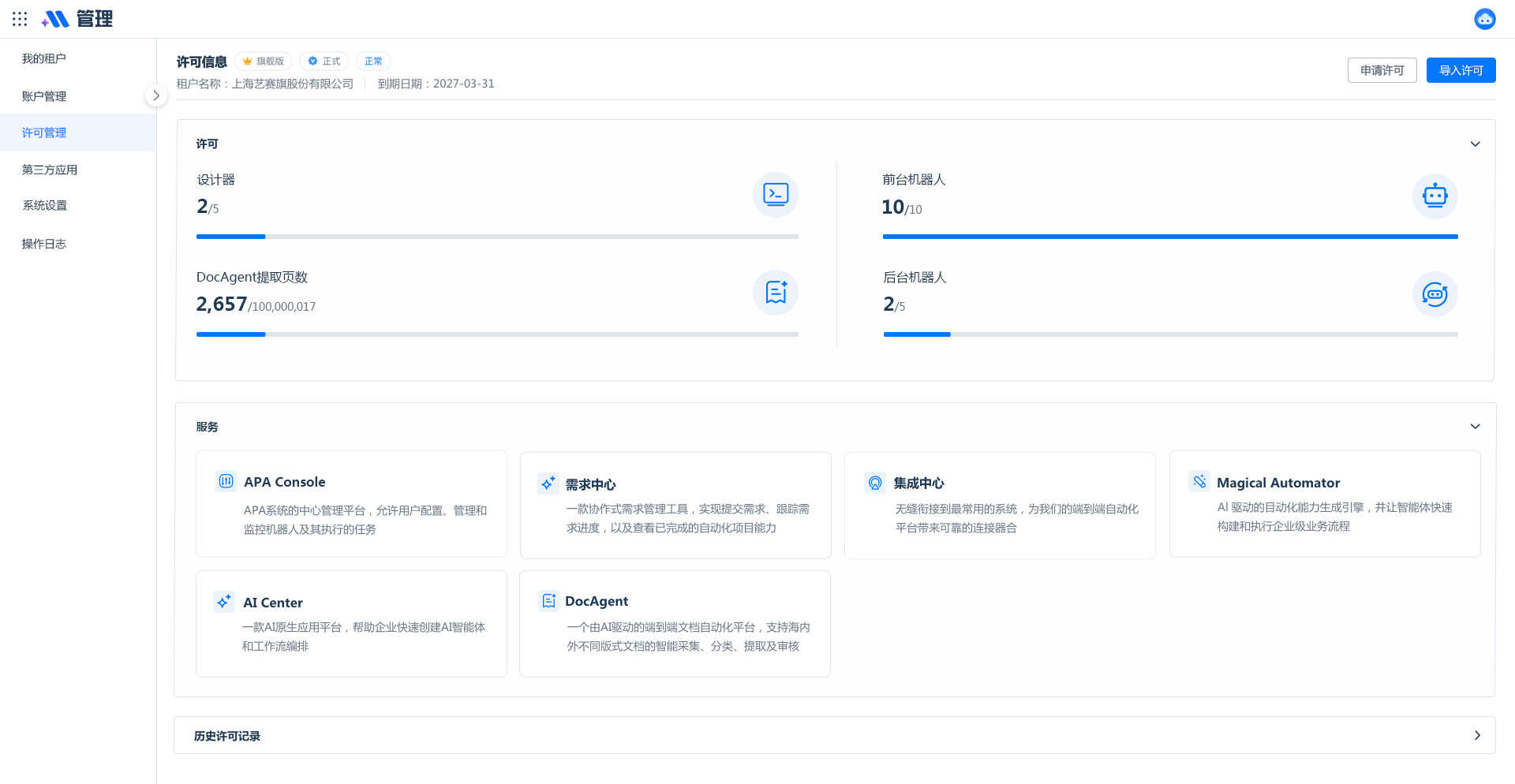Open the Magical Automator service title

tap(1278, 483)
